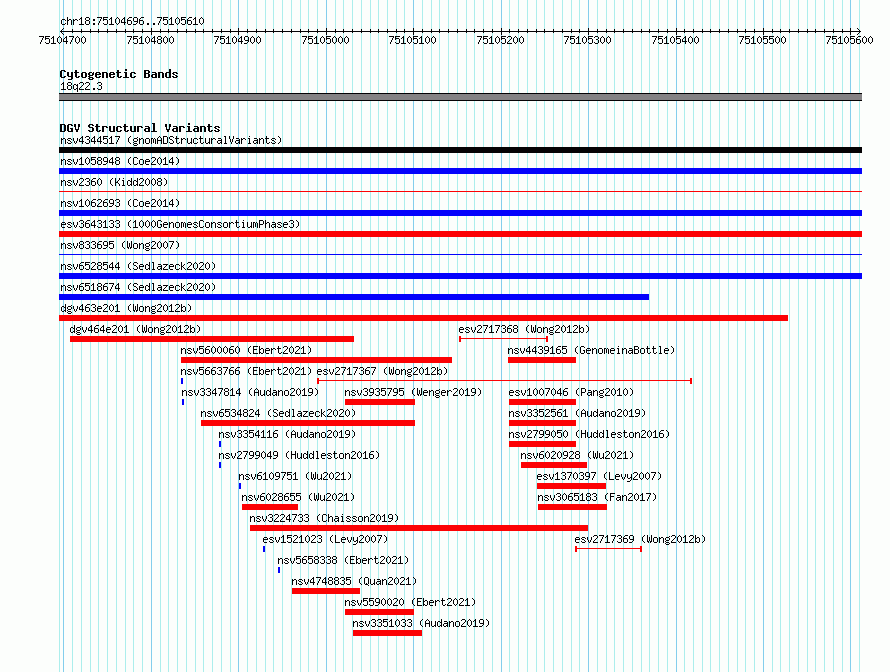Select the thin esv2717368 interval line
This screenshot has height=672, width=890.
(x=503, y=339)
